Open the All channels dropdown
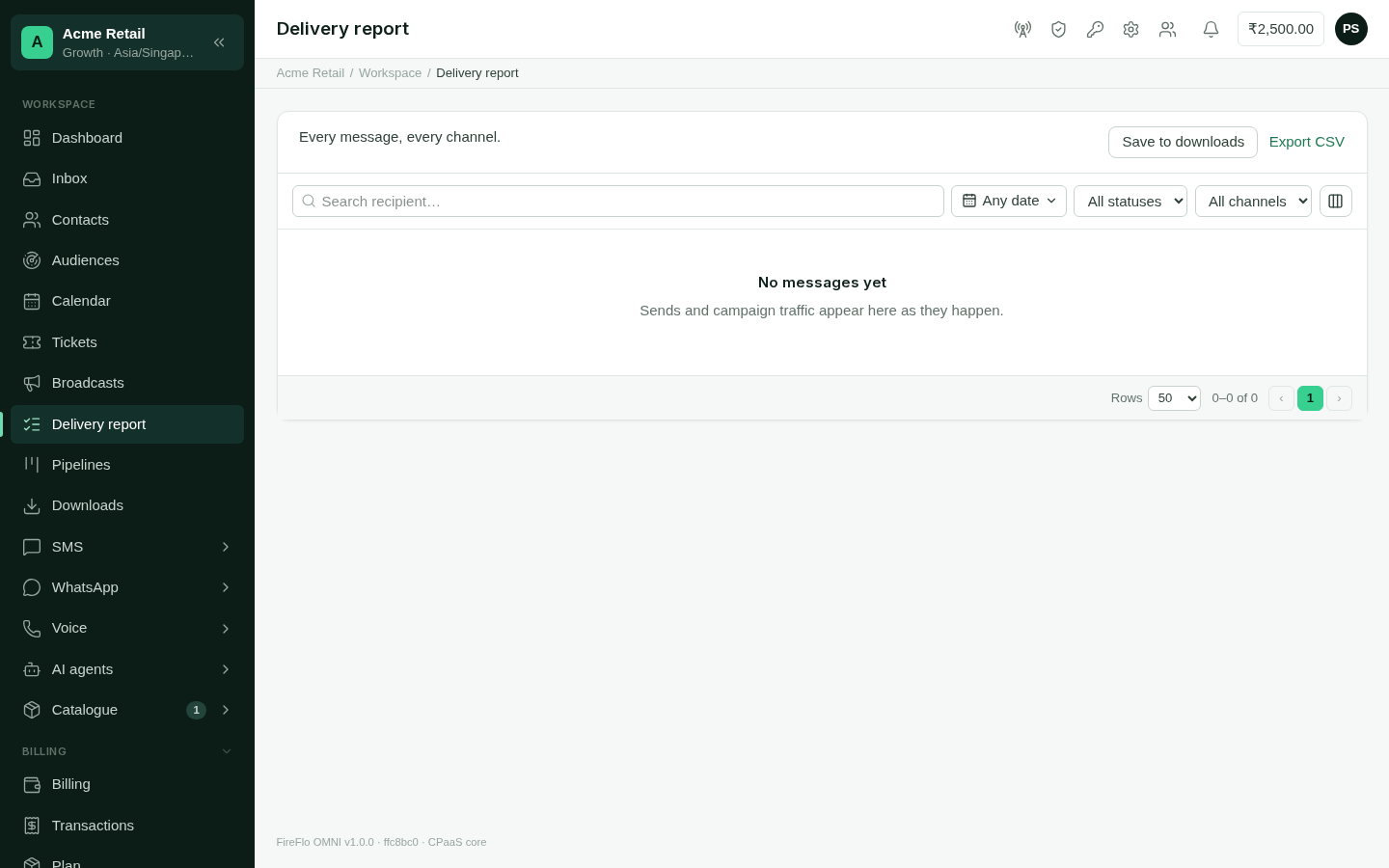 coord(1253,201)
